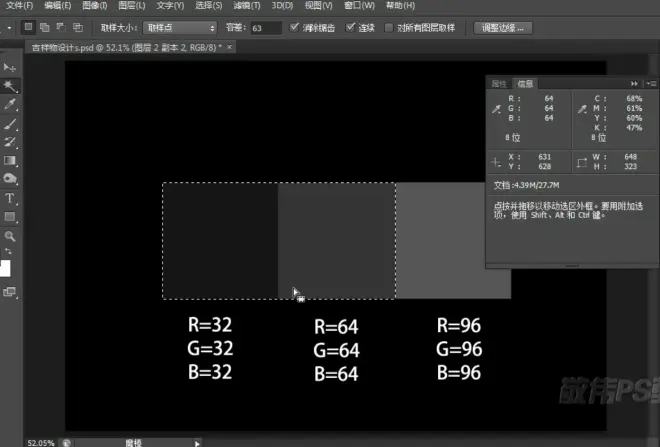Switch to the 属性 properties panel tab

[x=499, y=84]
